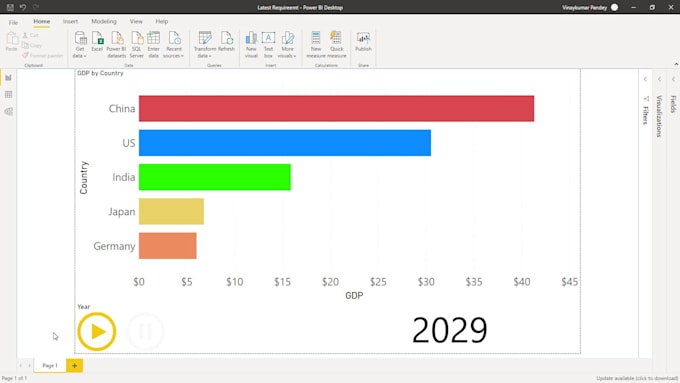Select the yellow Japan bar
This screenshot has height=383, width=680.
click(x=171, y=211)
